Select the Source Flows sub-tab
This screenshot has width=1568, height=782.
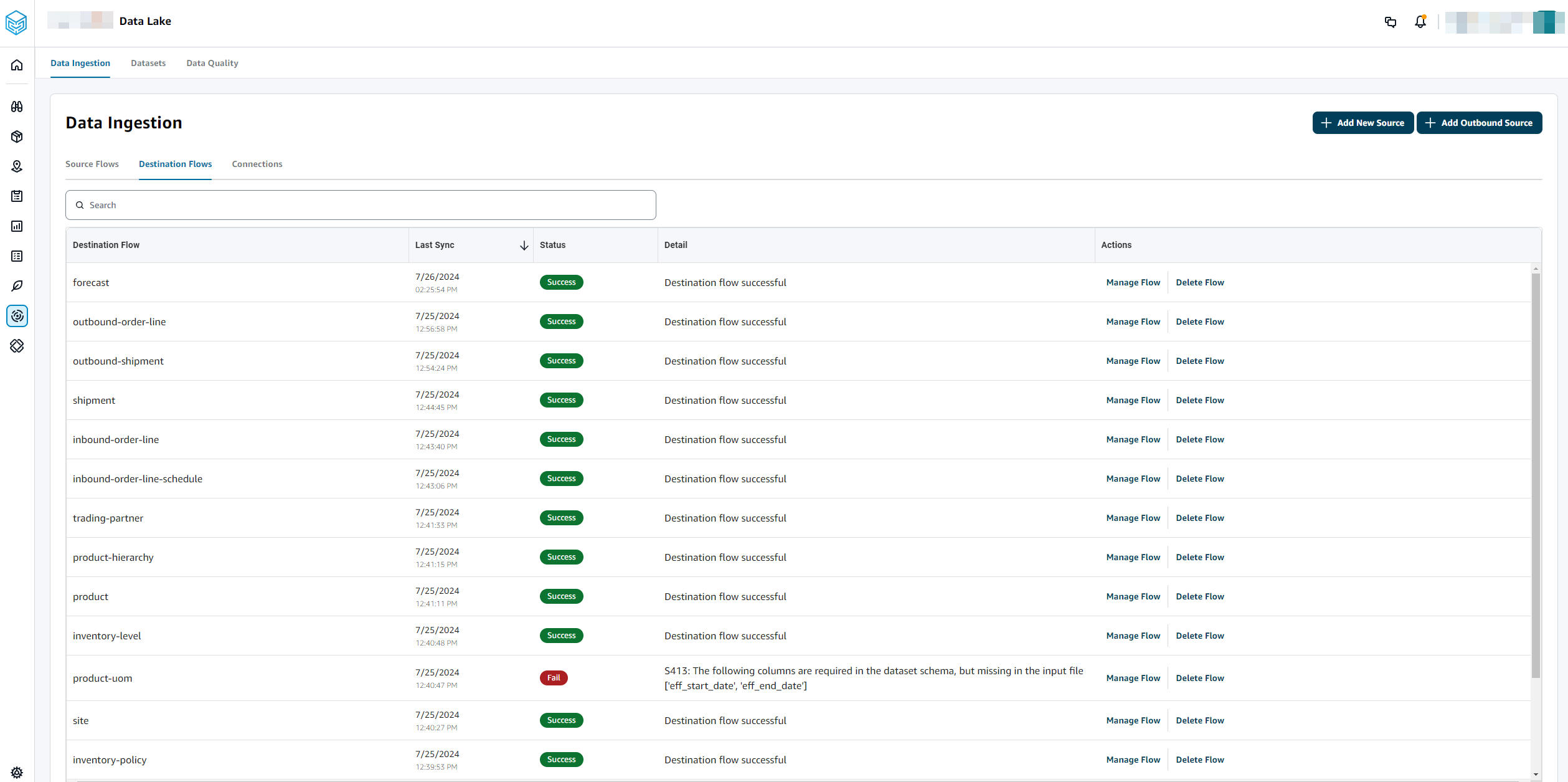coord(92,164)
